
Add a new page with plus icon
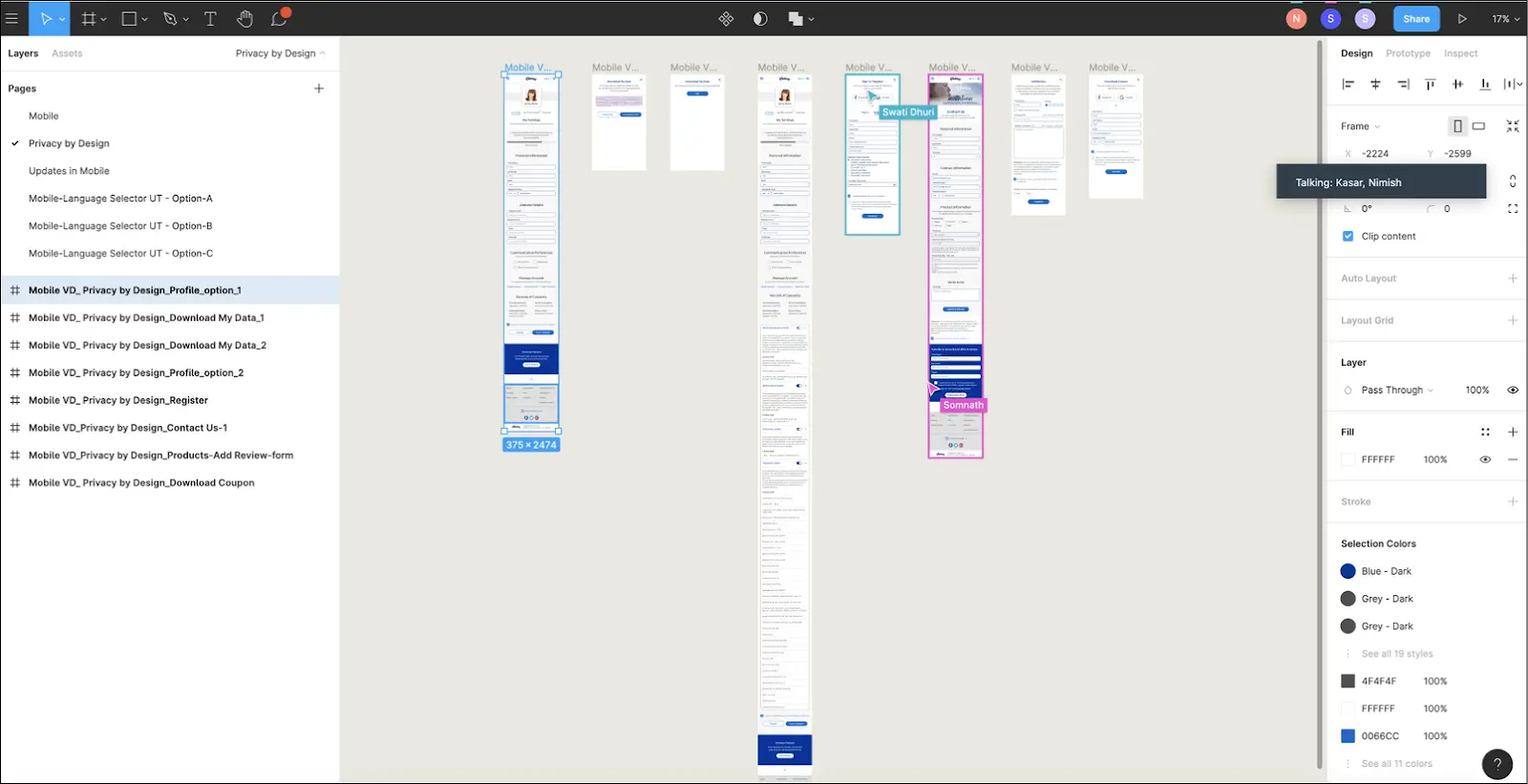319,88
